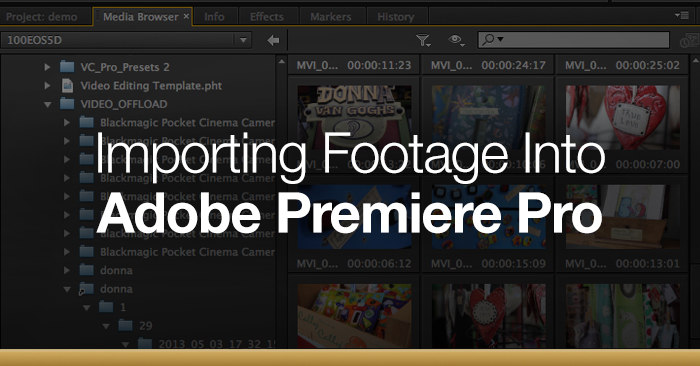The width and height of the screenshot is (700, 366).
Task: Open the file type filter funnel icon
Action: pos(422,41)
